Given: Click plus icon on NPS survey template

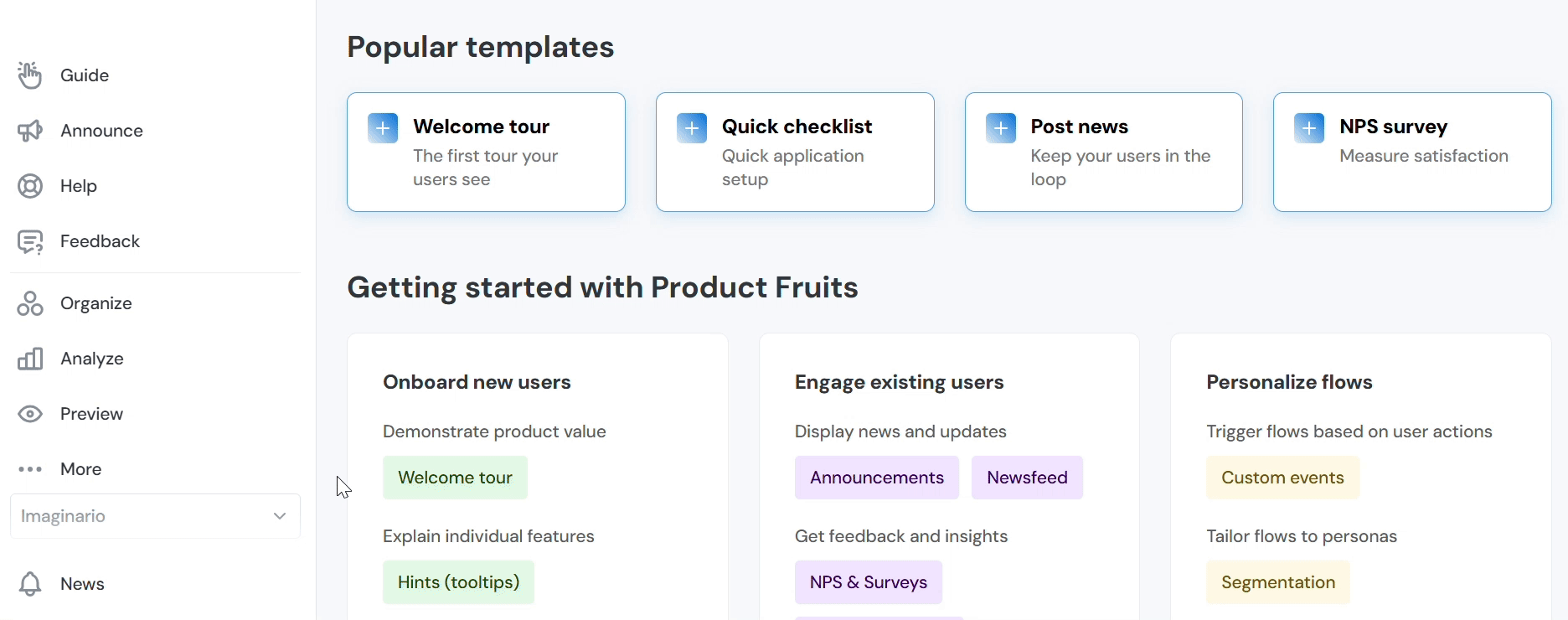Looking at the screenshot, I should tap(1309, 128).
